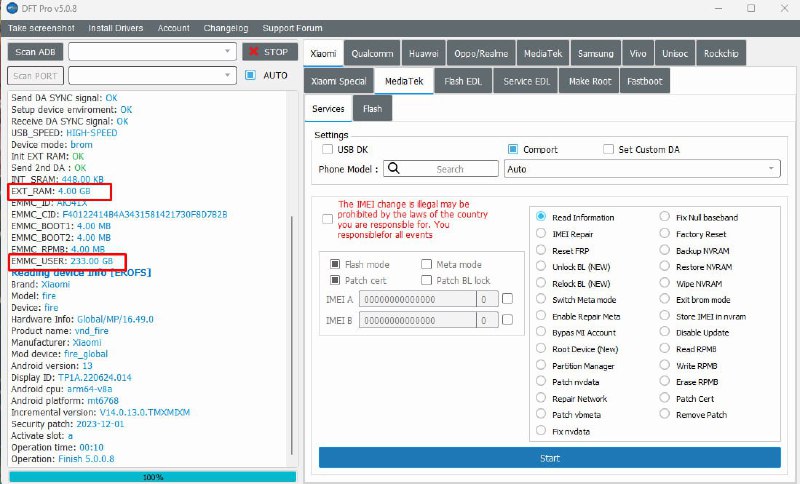Select Write RPMB option

(664, 365)
